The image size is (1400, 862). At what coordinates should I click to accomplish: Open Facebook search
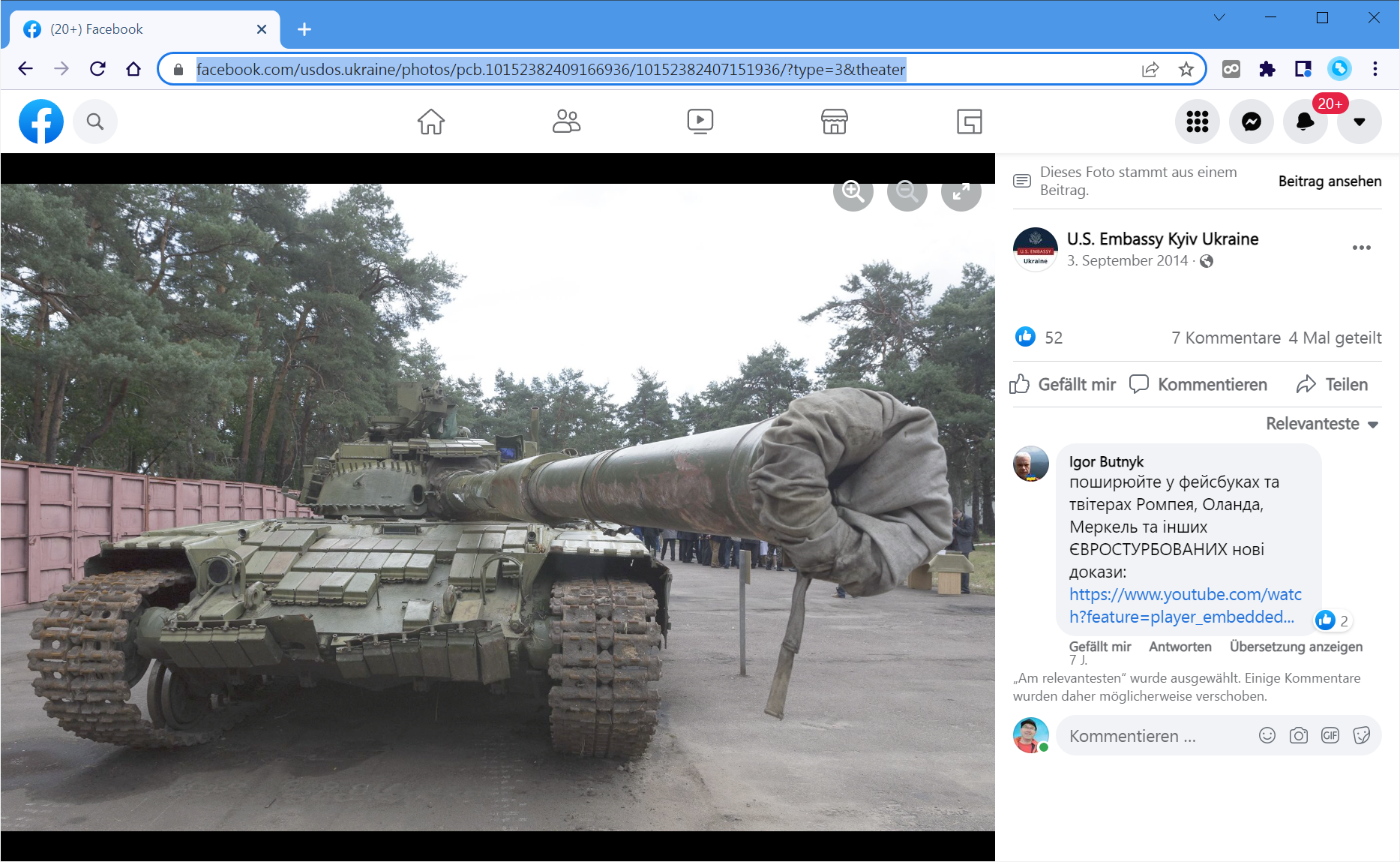point(95,122)
